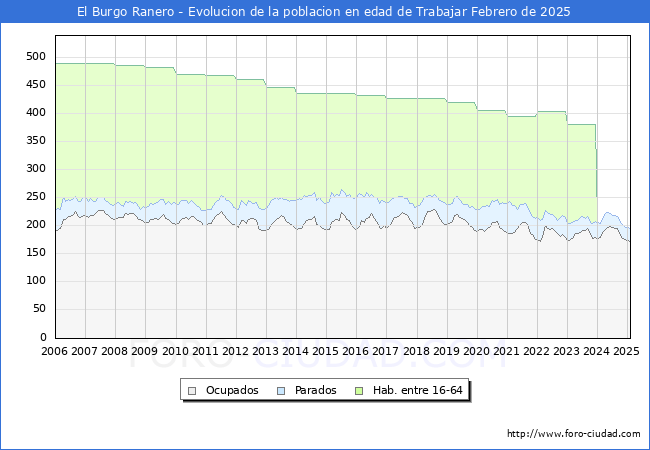
Task: Click the 2025 x-axis label
Action: [626, 351]
